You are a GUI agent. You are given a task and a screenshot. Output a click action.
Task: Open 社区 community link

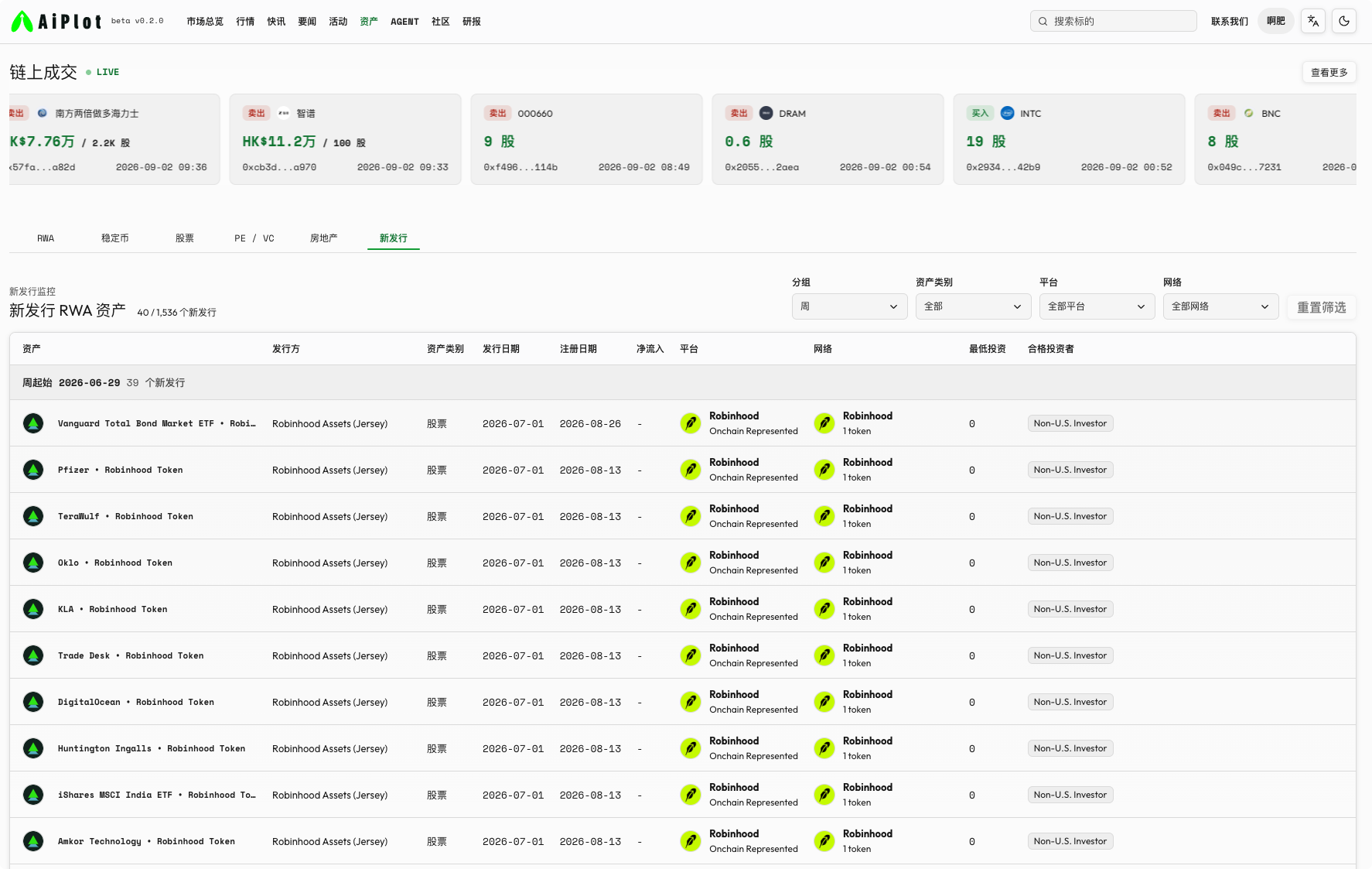441,22
